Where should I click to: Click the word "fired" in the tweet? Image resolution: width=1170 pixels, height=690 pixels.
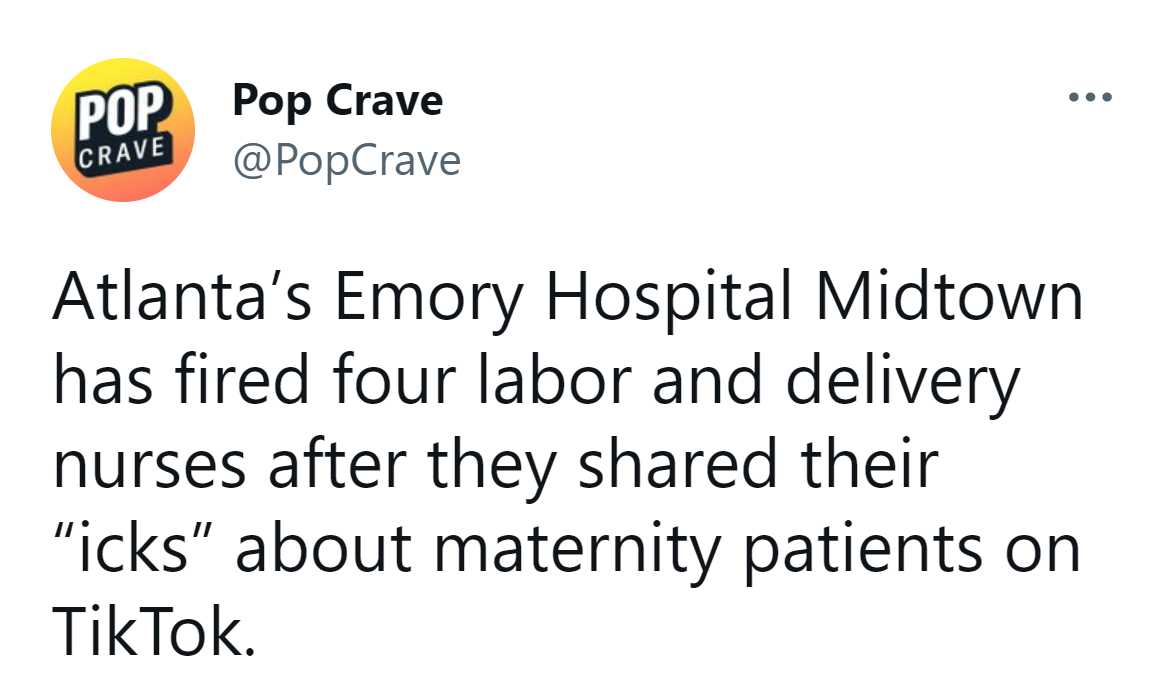coord(242,380)
